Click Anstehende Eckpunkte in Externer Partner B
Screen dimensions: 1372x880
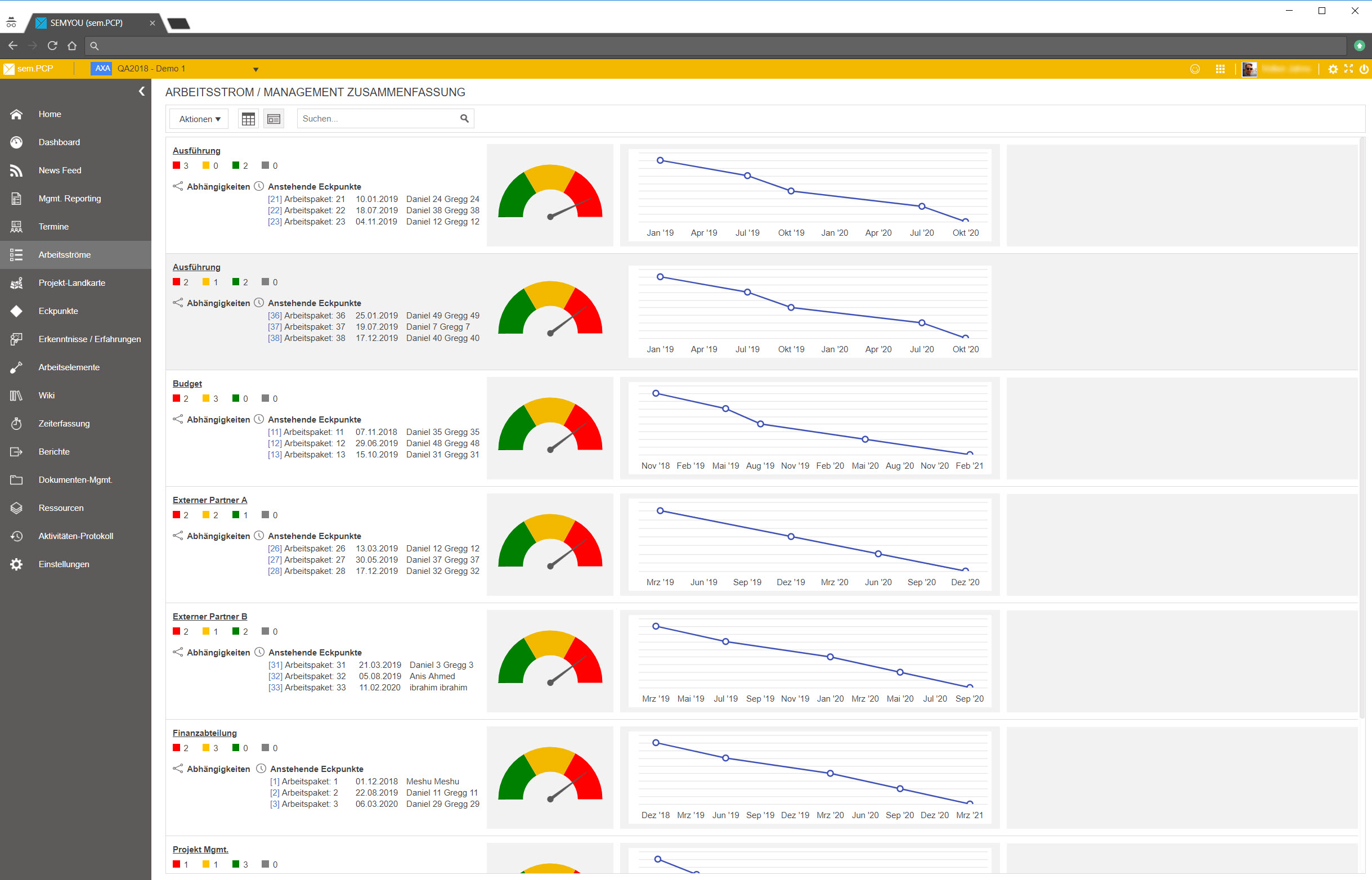315,653
